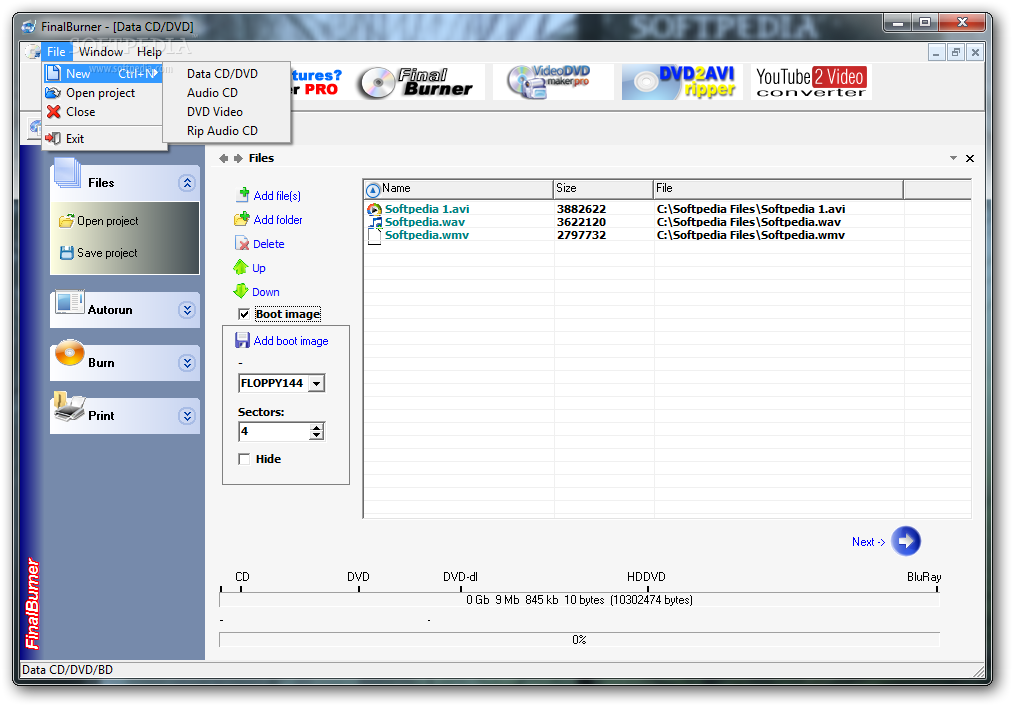The height and width of the screenshot is (706, 1013).
Task: Click the blue Next arrow circle
Action: coord(906,541)
